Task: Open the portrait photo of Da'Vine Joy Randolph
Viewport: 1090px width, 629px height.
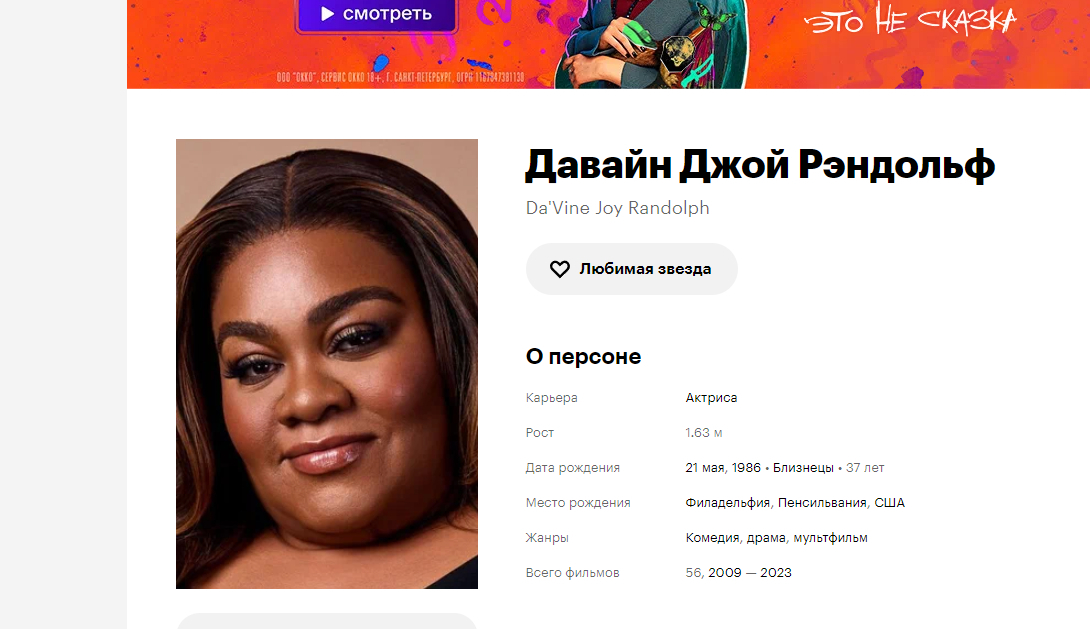Action: click(x=327, y=363)
